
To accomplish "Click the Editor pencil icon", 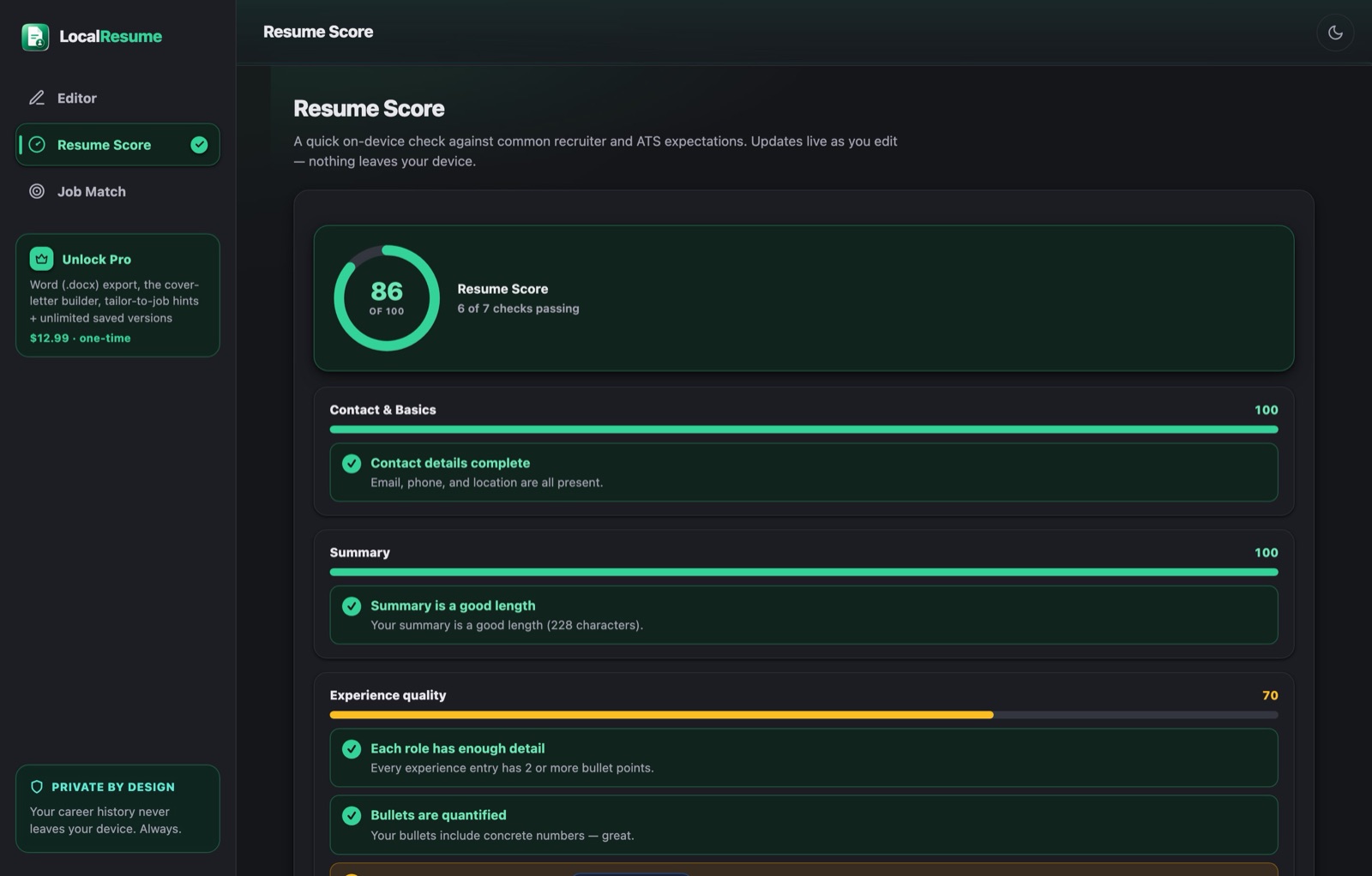I will pos(37,98).
